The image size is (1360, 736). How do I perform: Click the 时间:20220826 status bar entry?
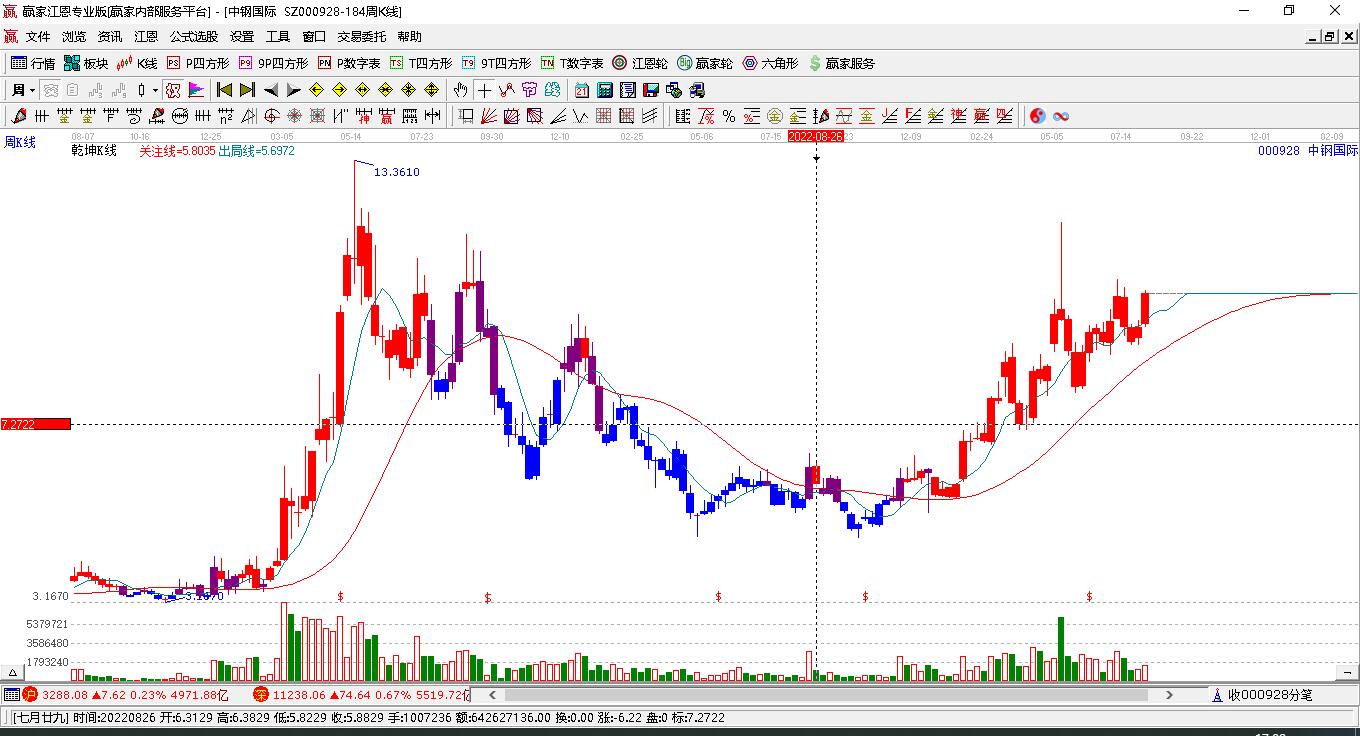click(x=114, y=718)
